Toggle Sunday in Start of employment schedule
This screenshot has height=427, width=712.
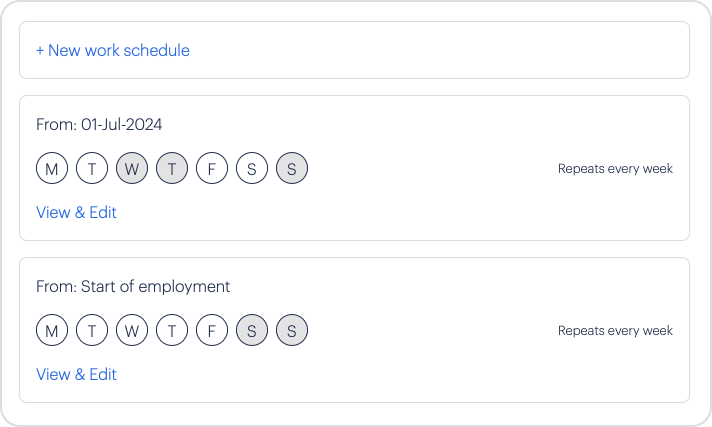292,330
